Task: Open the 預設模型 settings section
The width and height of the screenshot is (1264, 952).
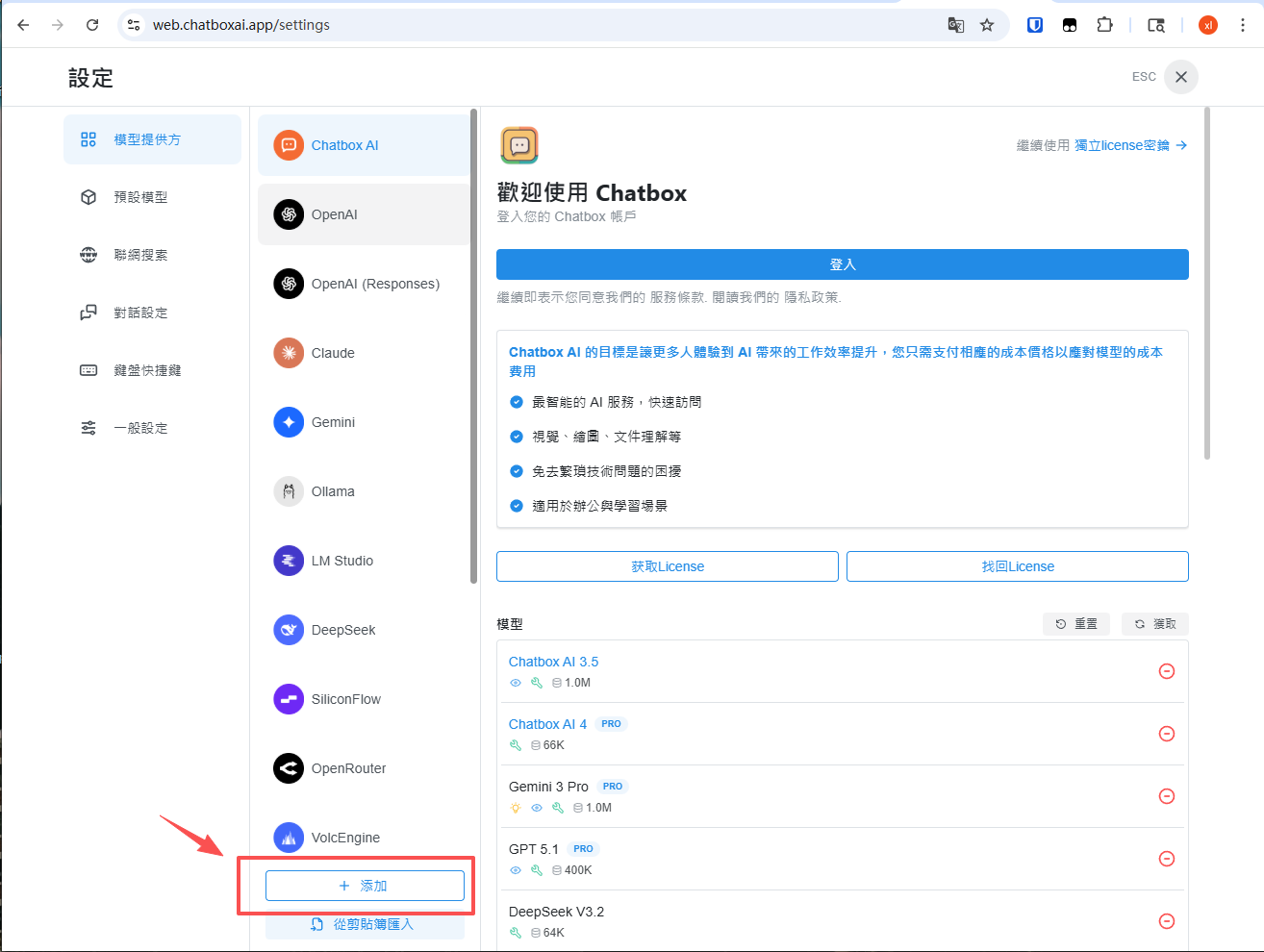Action: 152,197
